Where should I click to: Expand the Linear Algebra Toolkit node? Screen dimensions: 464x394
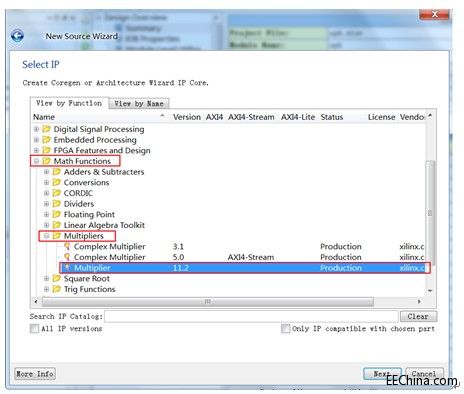tap(46, 225)
